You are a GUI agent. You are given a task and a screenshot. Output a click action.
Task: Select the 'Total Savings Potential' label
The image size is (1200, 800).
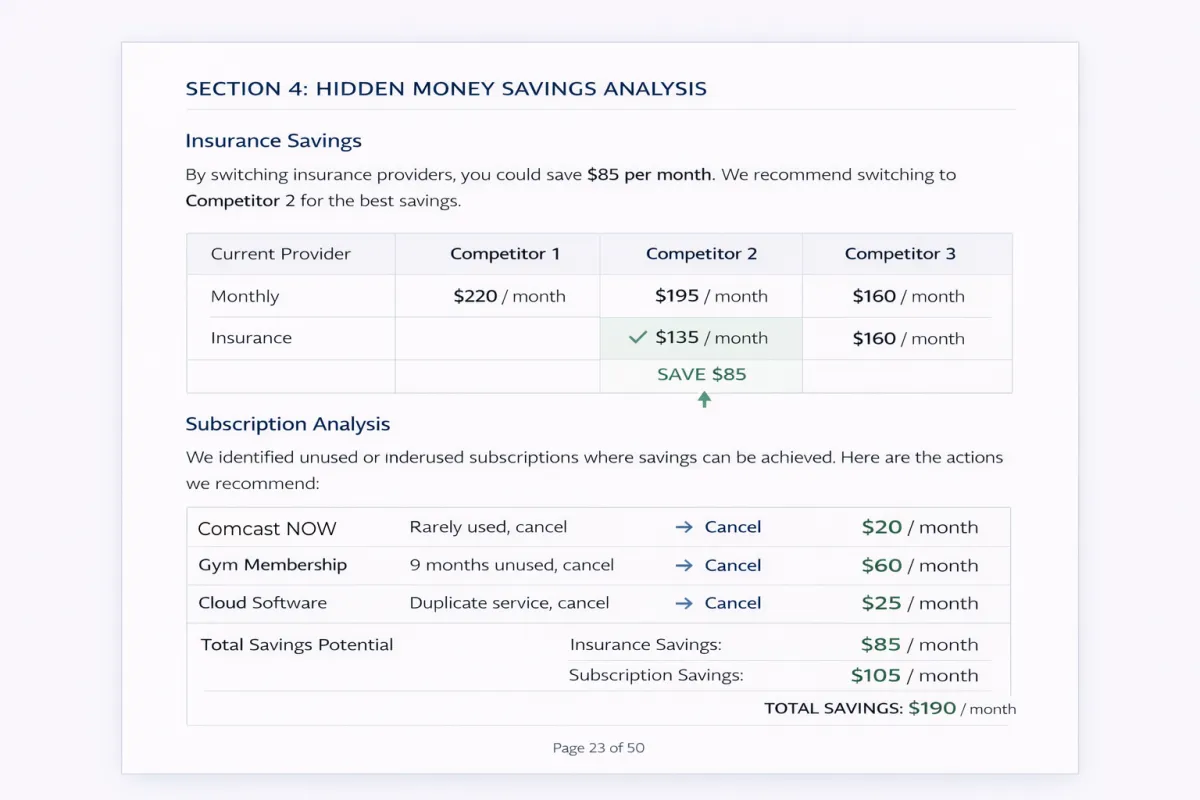coord(297,645)
